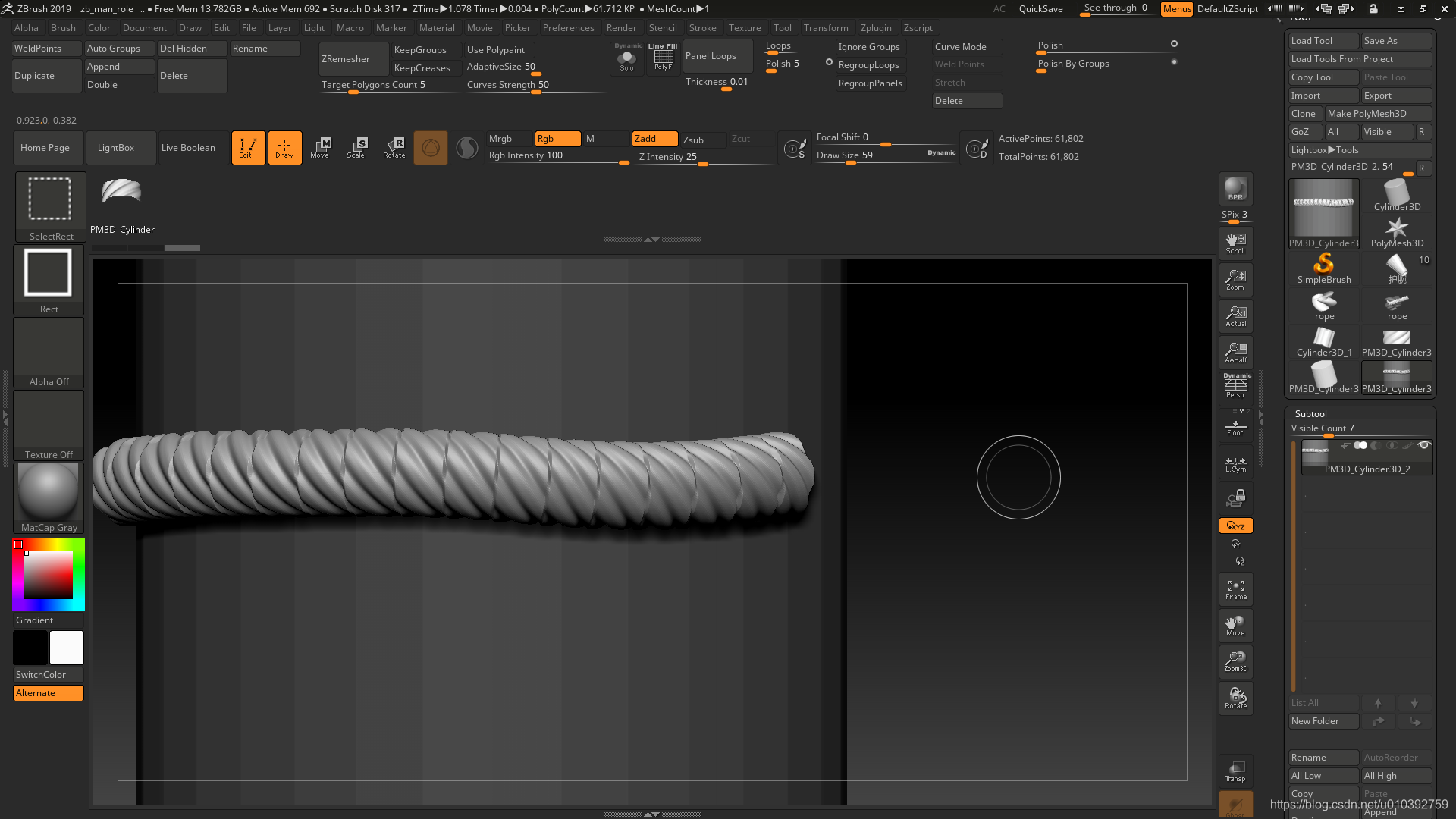Click the MatCap Gray color swatch
This screenshot has width=1456, height=819.
(48, 494)
